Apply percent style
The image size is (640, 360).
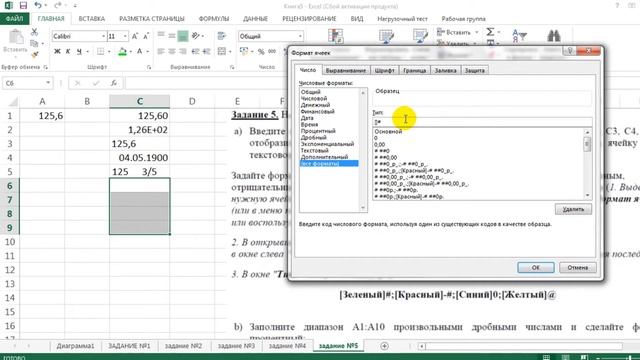261,51
